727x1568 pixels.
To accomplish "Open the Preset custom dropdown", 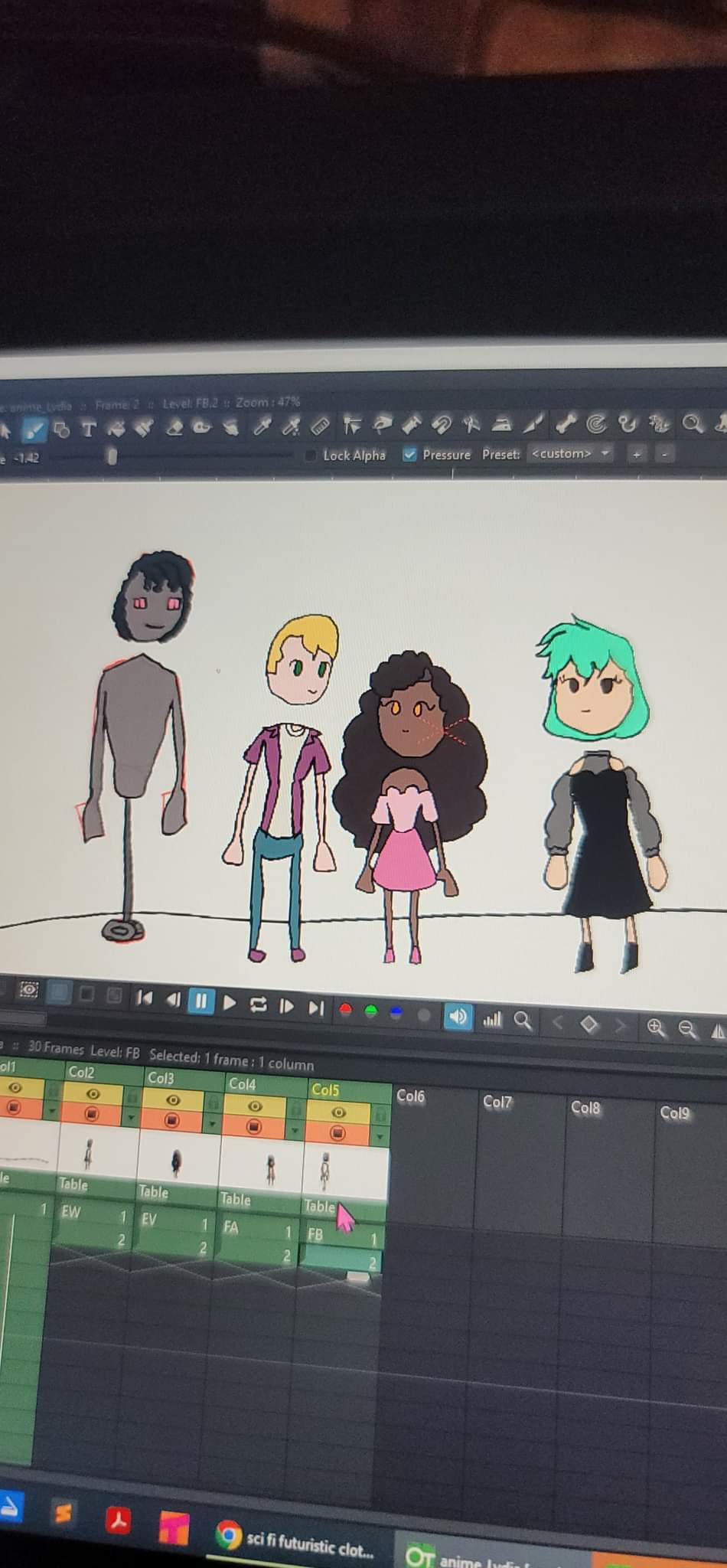I will tap(571, 453).
